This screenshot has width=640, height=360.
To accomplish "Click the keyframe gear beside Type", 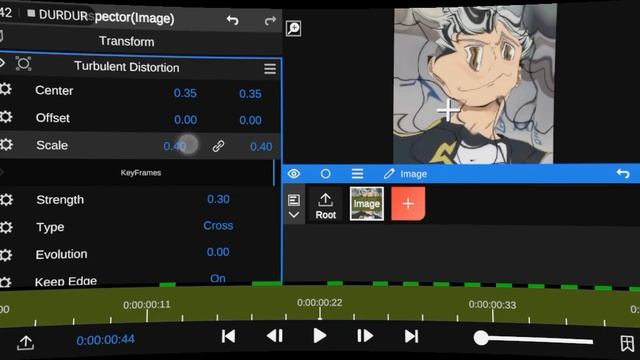I will tap(6, 227).
